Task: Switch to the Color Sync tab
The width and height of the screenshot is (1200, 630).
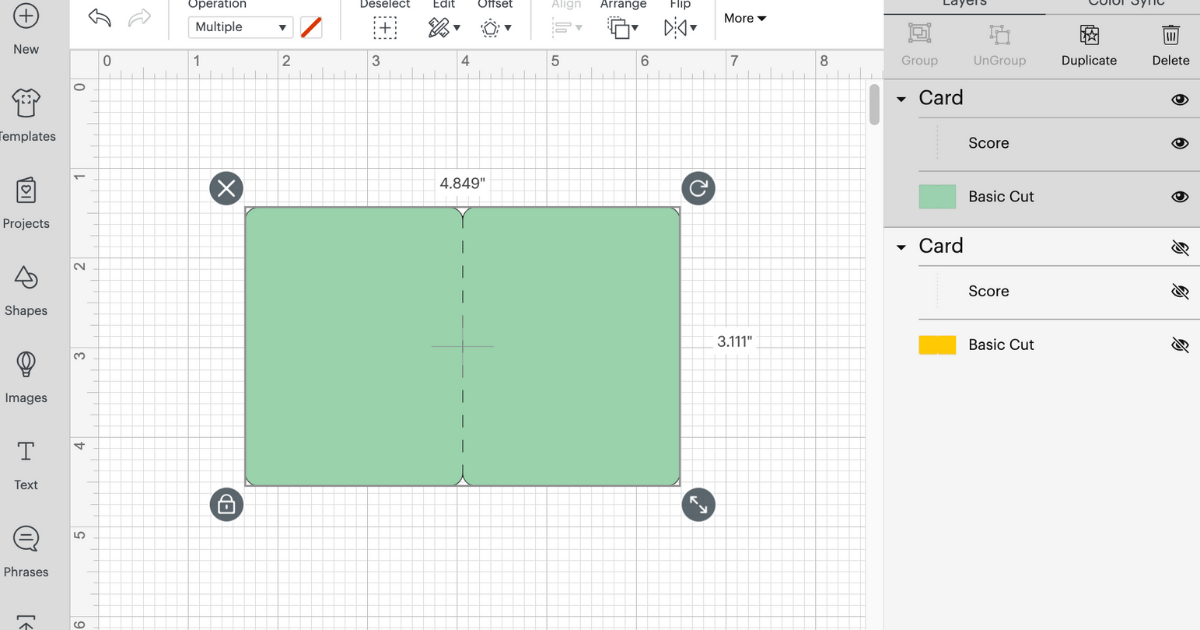Action: click(1126, 4)
